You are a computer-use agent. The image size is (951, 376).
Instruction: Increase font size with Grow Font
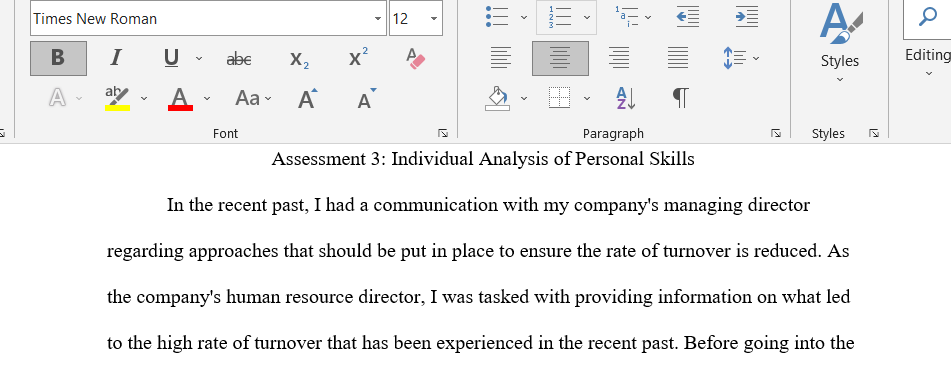pyautogui.click(x=307, y=98)
